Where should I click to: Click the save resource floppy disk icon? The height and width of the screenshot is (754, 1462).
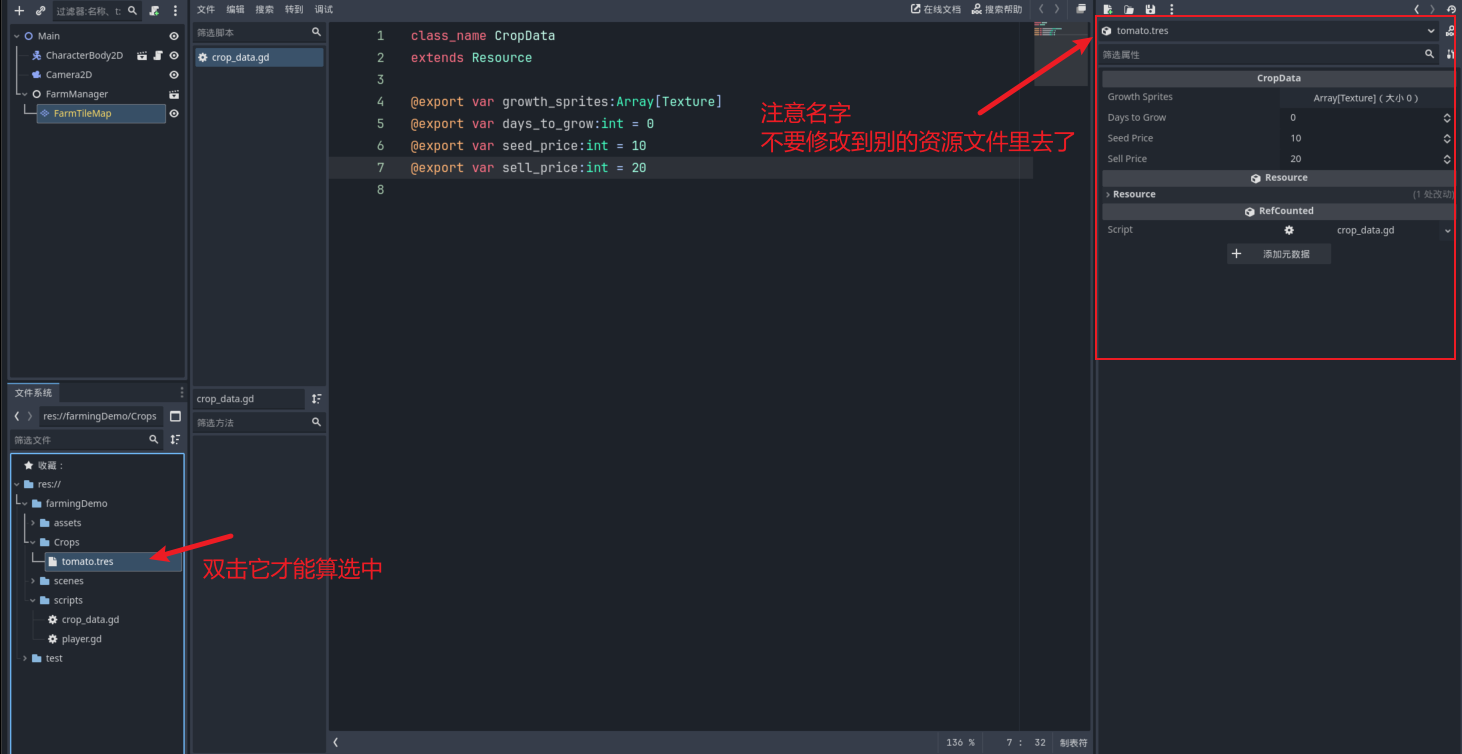point(1150,10)
